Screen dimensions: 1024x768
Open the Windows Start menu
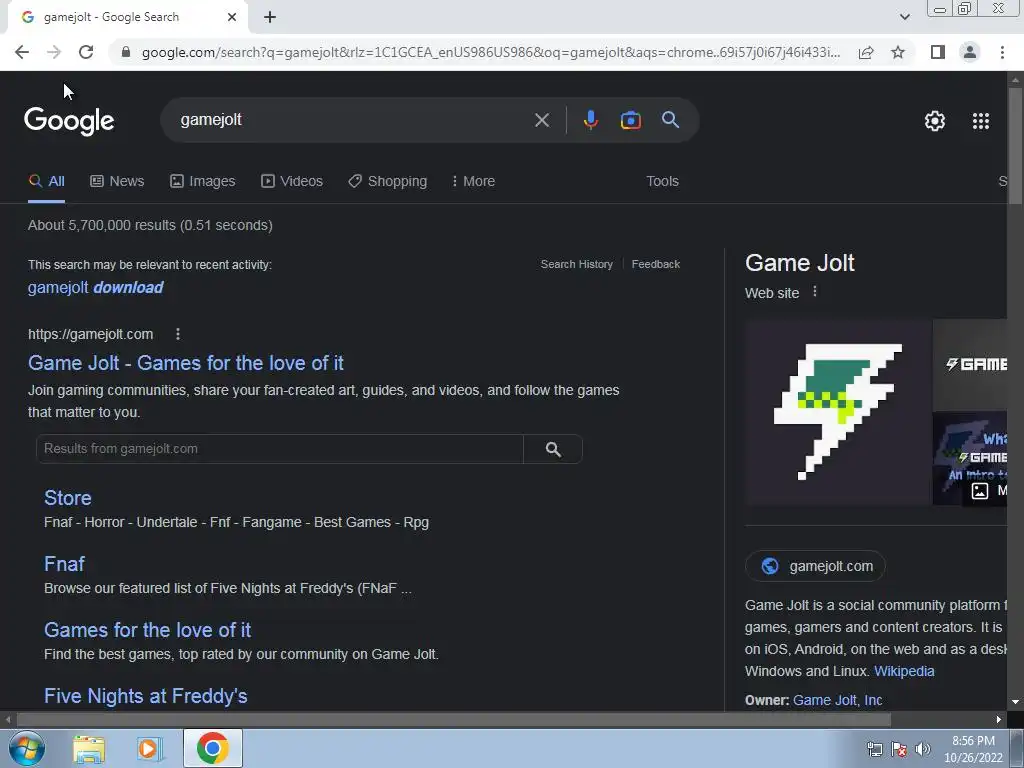tap(27, 748)
